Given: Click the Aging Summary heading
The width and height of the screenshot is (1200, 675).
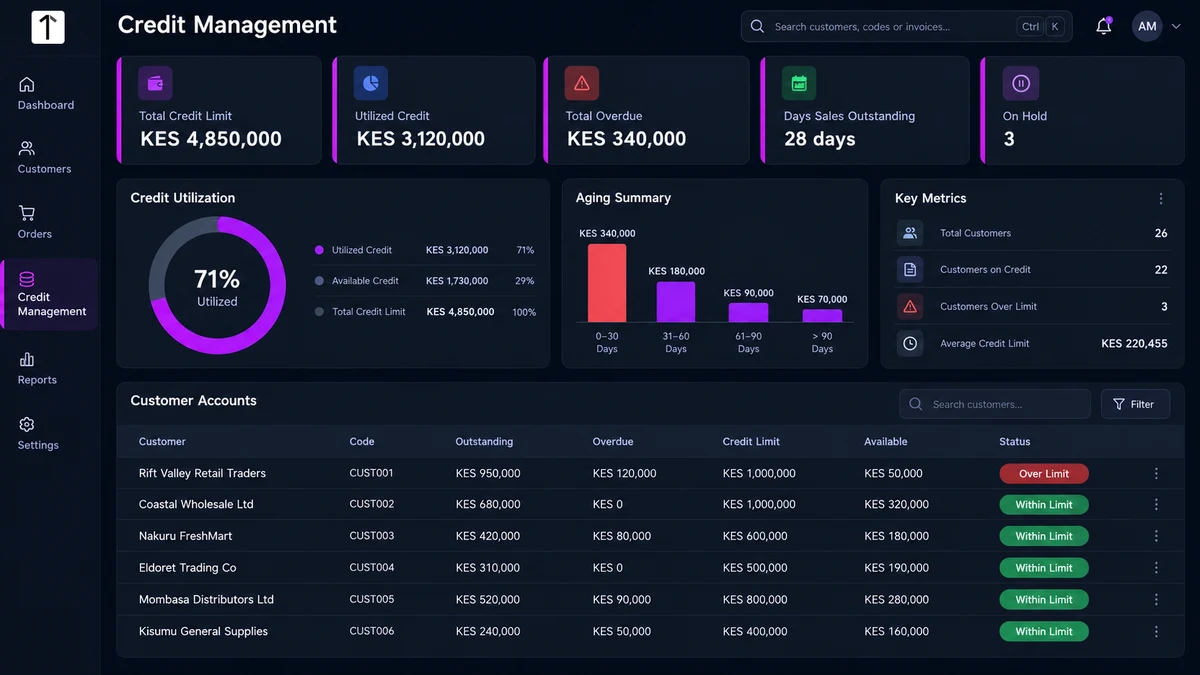Looking at the screenshot, I should pos(623,198).
